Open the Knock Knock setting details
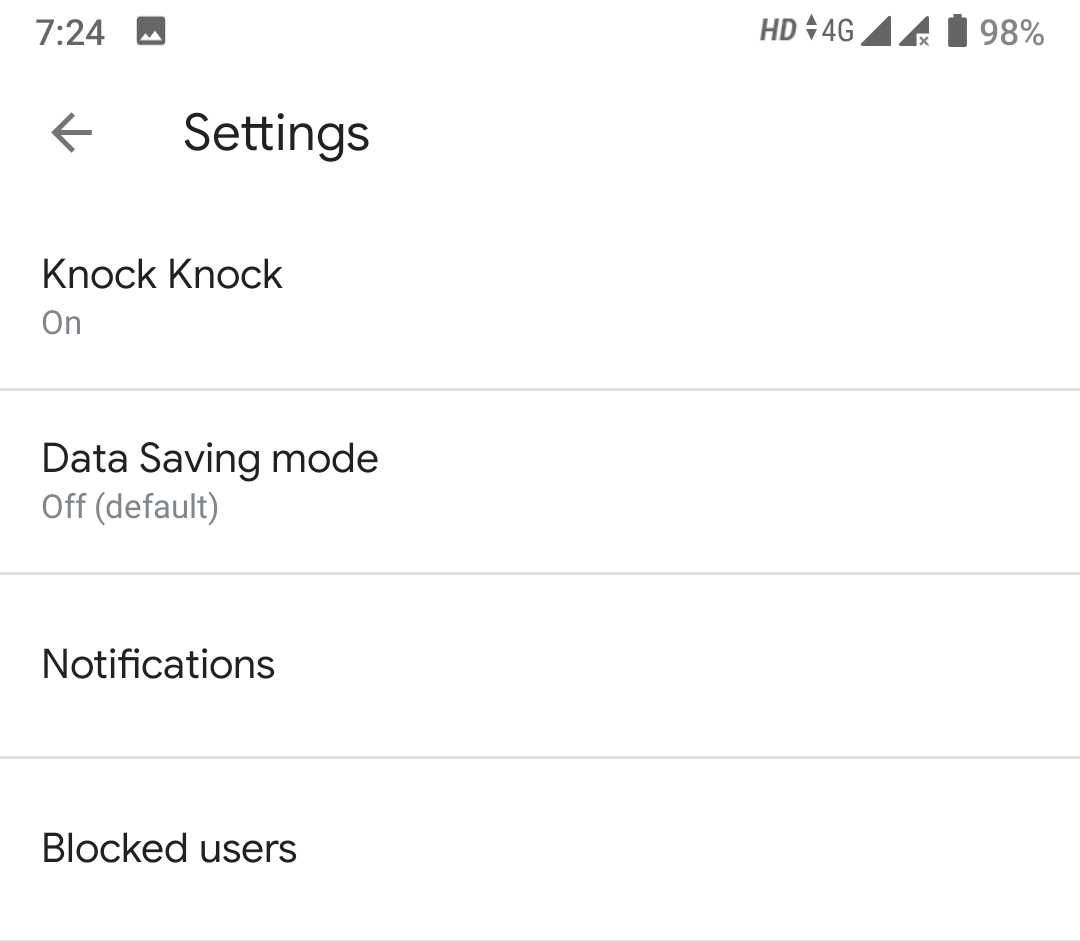The width and height of the screenshot is (1080, 942). [161, 290]
